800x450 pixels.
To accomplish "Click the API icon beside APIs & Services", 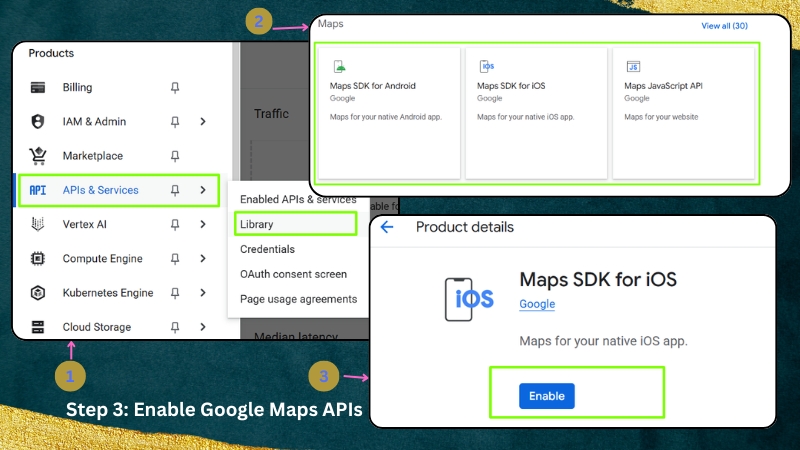I will 38,190.
